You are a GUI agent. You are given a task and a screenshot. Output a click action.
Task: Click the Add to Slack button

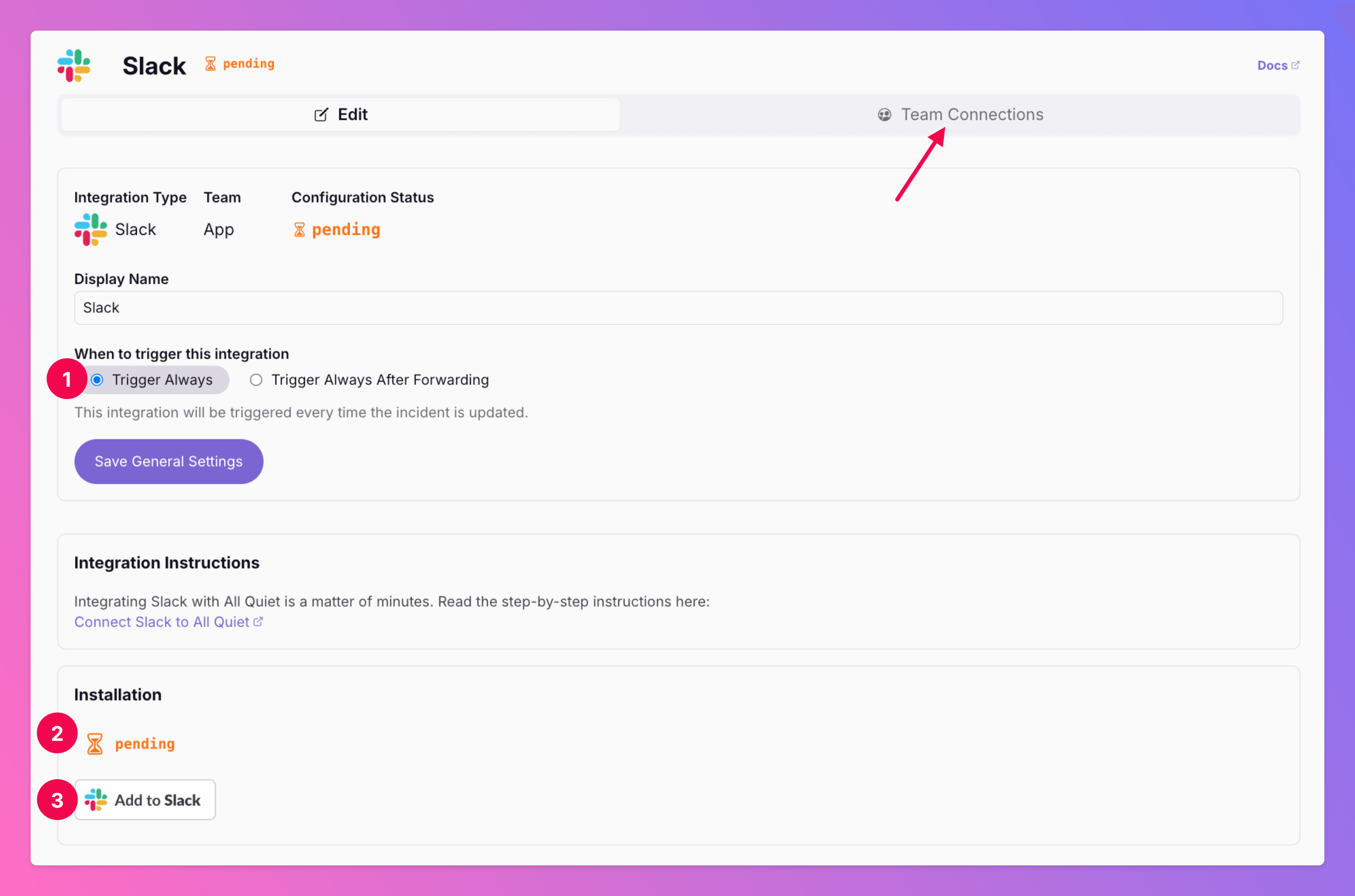(x=146, y=800)
